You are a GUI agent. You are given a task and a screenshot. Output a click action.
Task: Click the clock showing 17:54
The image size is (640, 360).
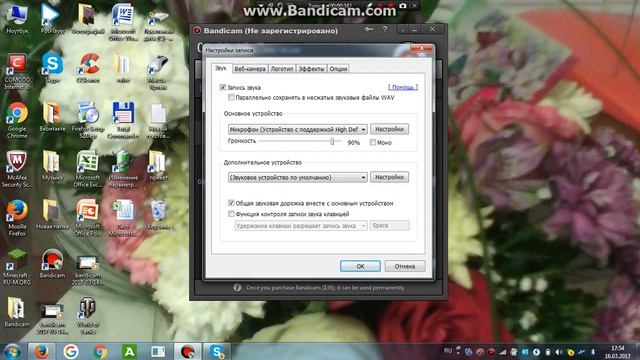tap(618, 348)
